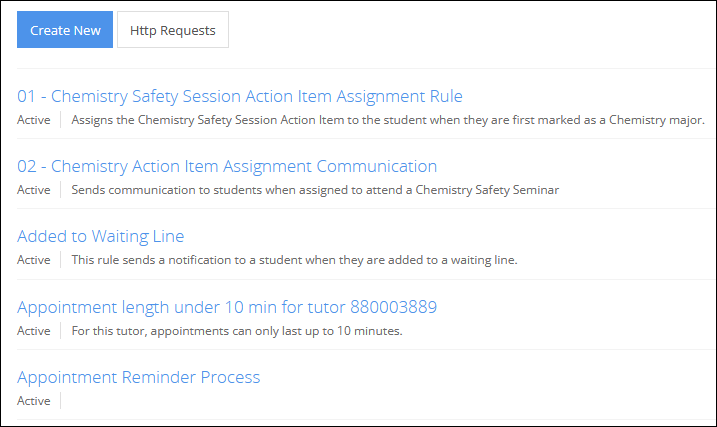
Task: Open the Added to Waiting Line rule
Action: [x=101, y=236]
